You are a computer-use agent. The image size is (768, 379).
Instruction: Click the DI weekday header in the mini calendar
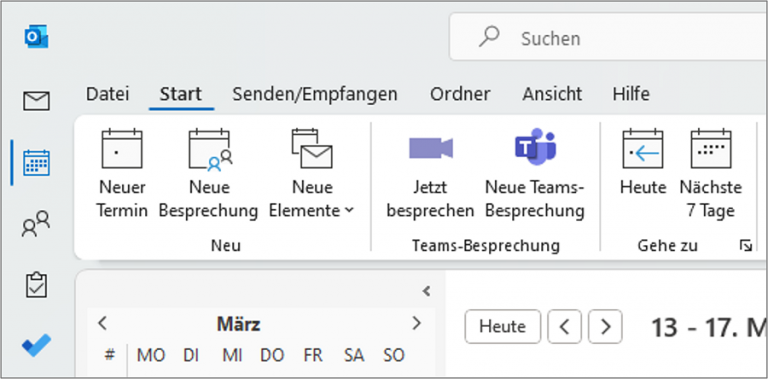[x=191, y=355]
